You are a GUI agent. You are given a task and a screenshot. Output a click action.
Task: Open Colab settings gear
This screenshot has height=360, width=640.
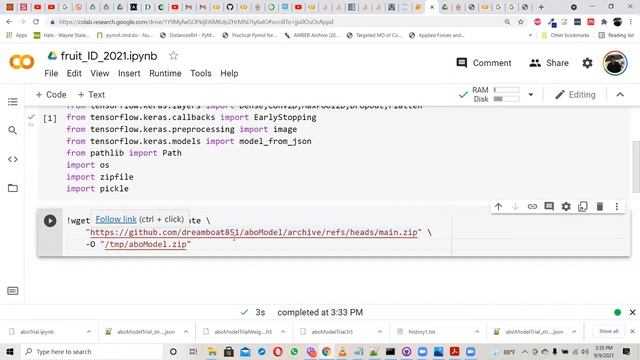(587, 63)
